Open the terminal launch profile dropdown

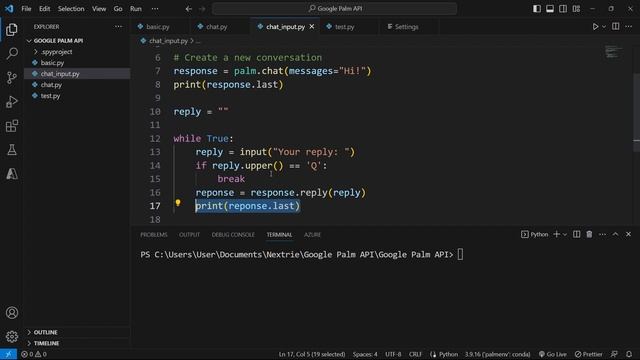click(x=565, y=235)
